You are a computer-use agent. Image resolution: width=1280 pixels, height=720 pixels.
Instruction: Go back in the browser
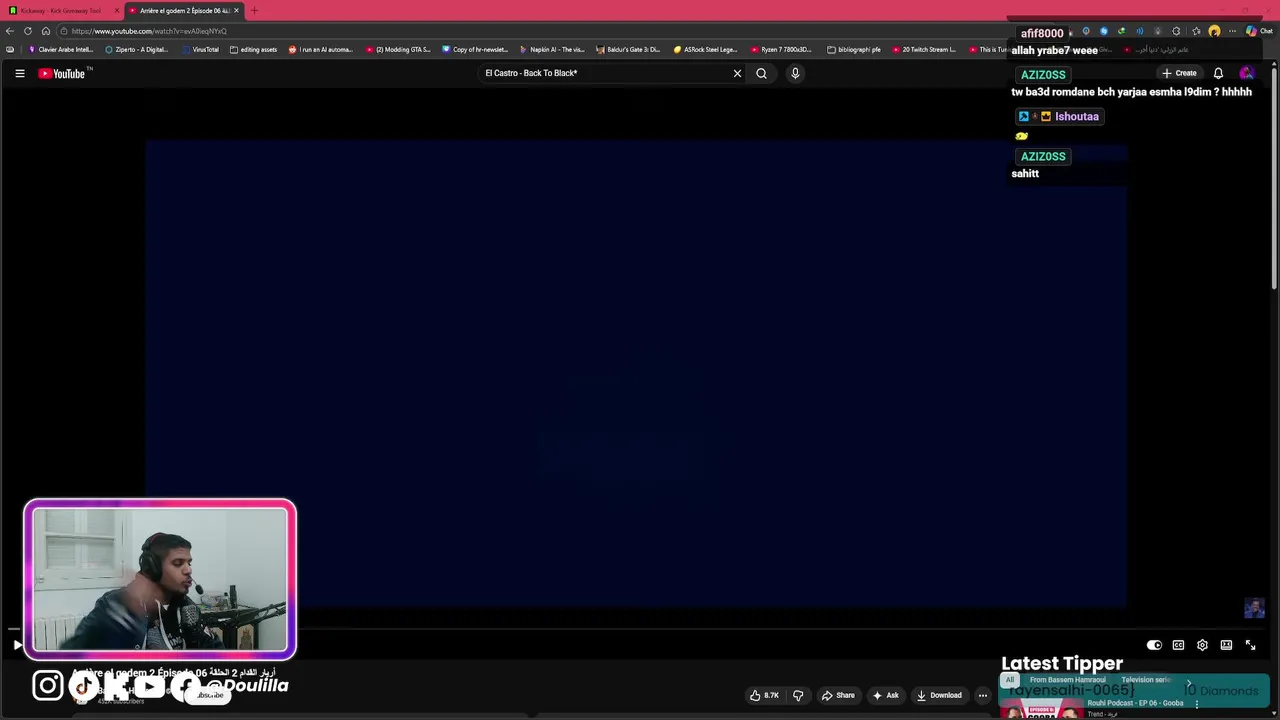point(10,31)
